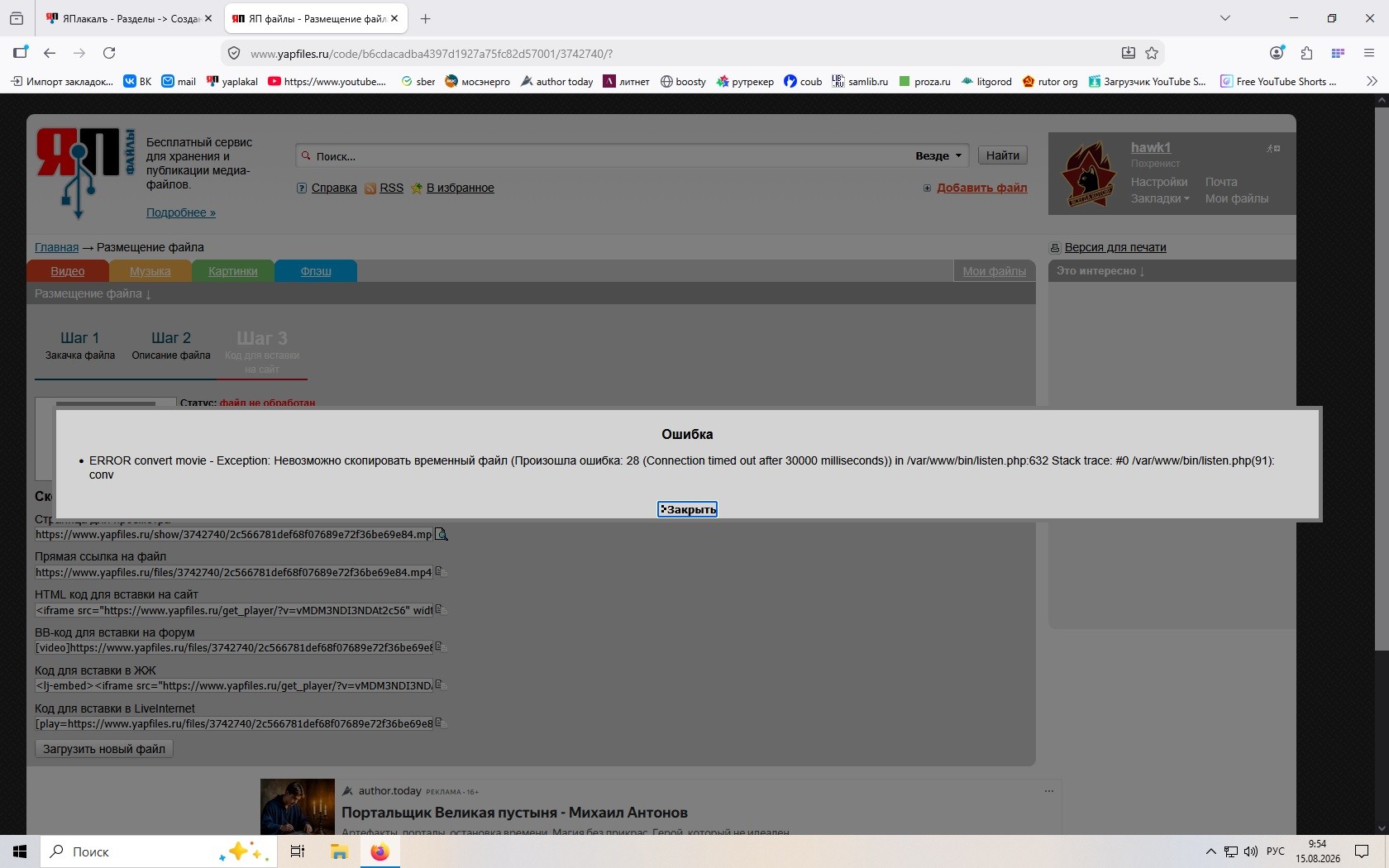The height and width of the screenshot is (868, 1389).
Task: Close the ЯП файлы tab
Action: click(x=394, y=18)
